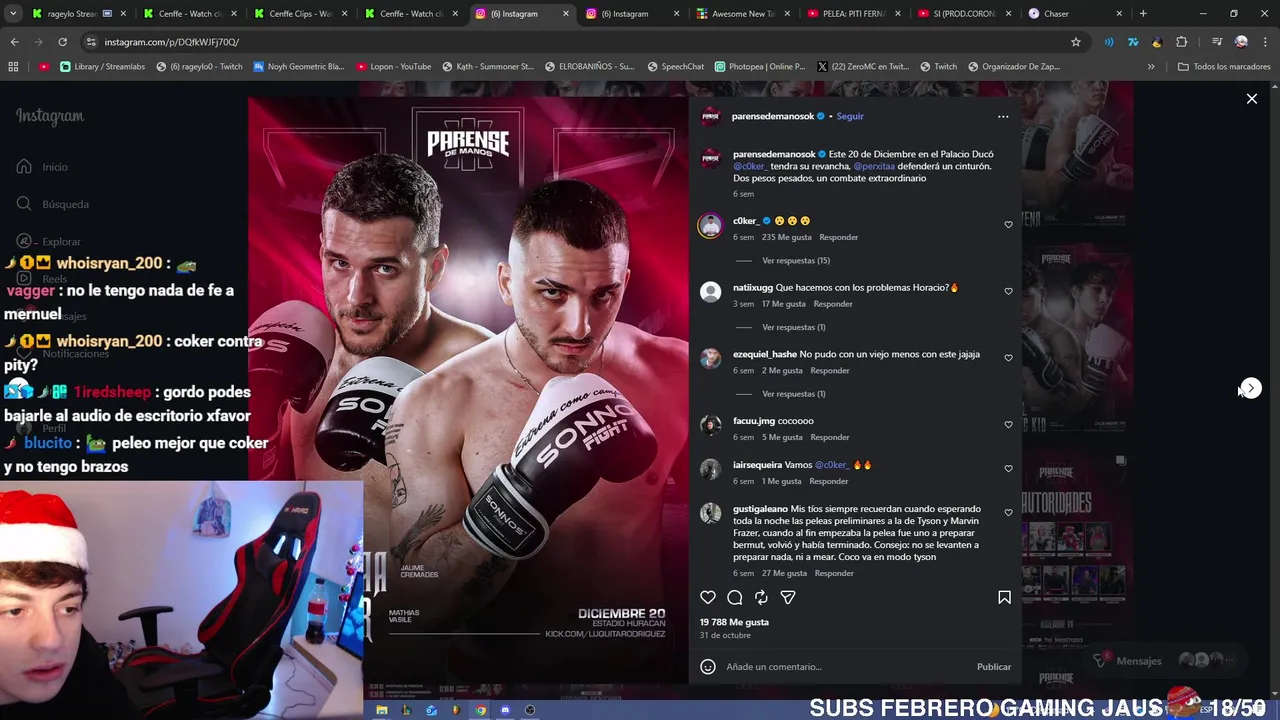Like ezequiel_hashe comment with small heart

[1008, 358]
